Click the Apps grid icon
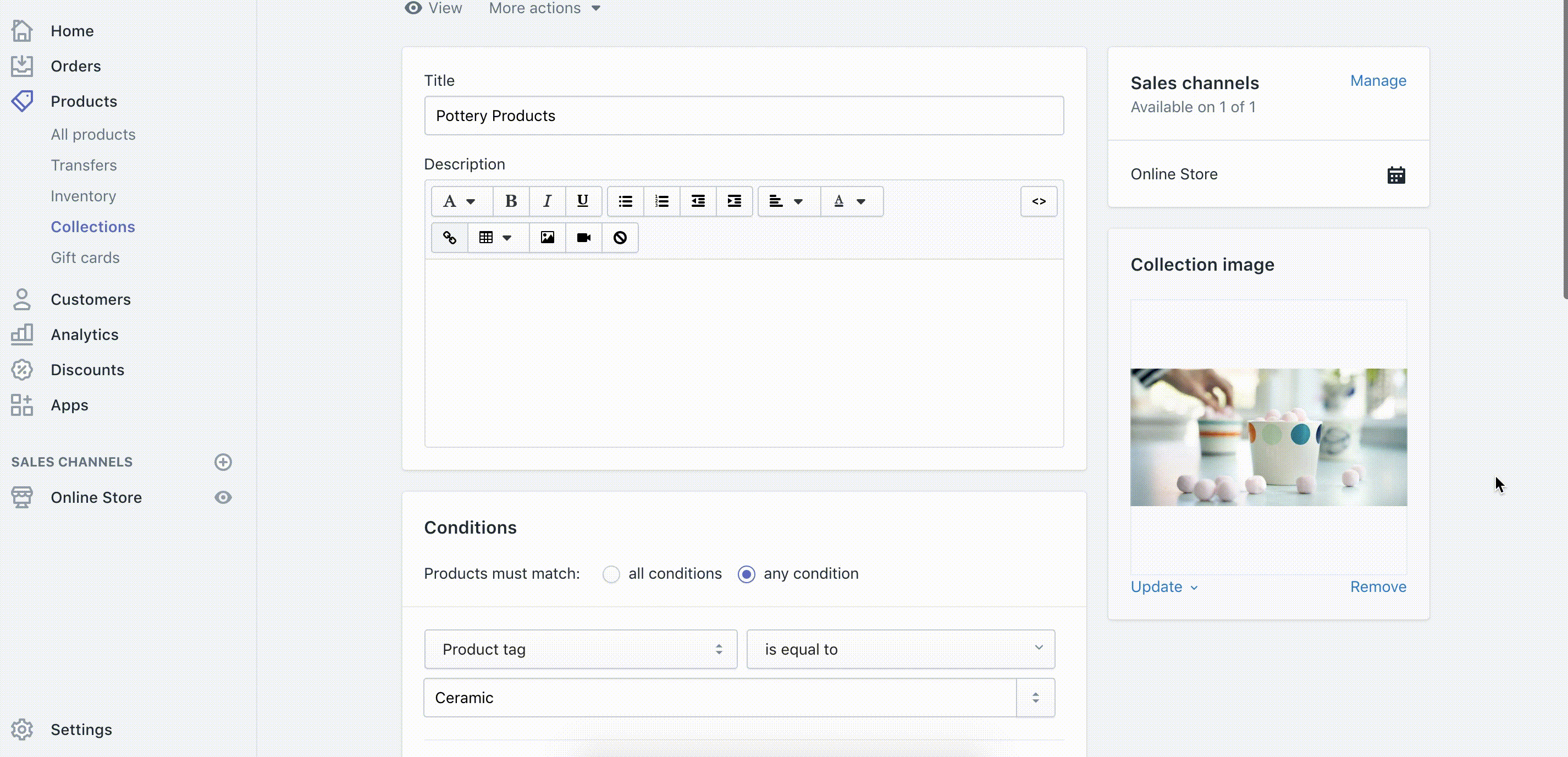The width and height of the screenshot is (1568, 757). (x=22, y=404)
